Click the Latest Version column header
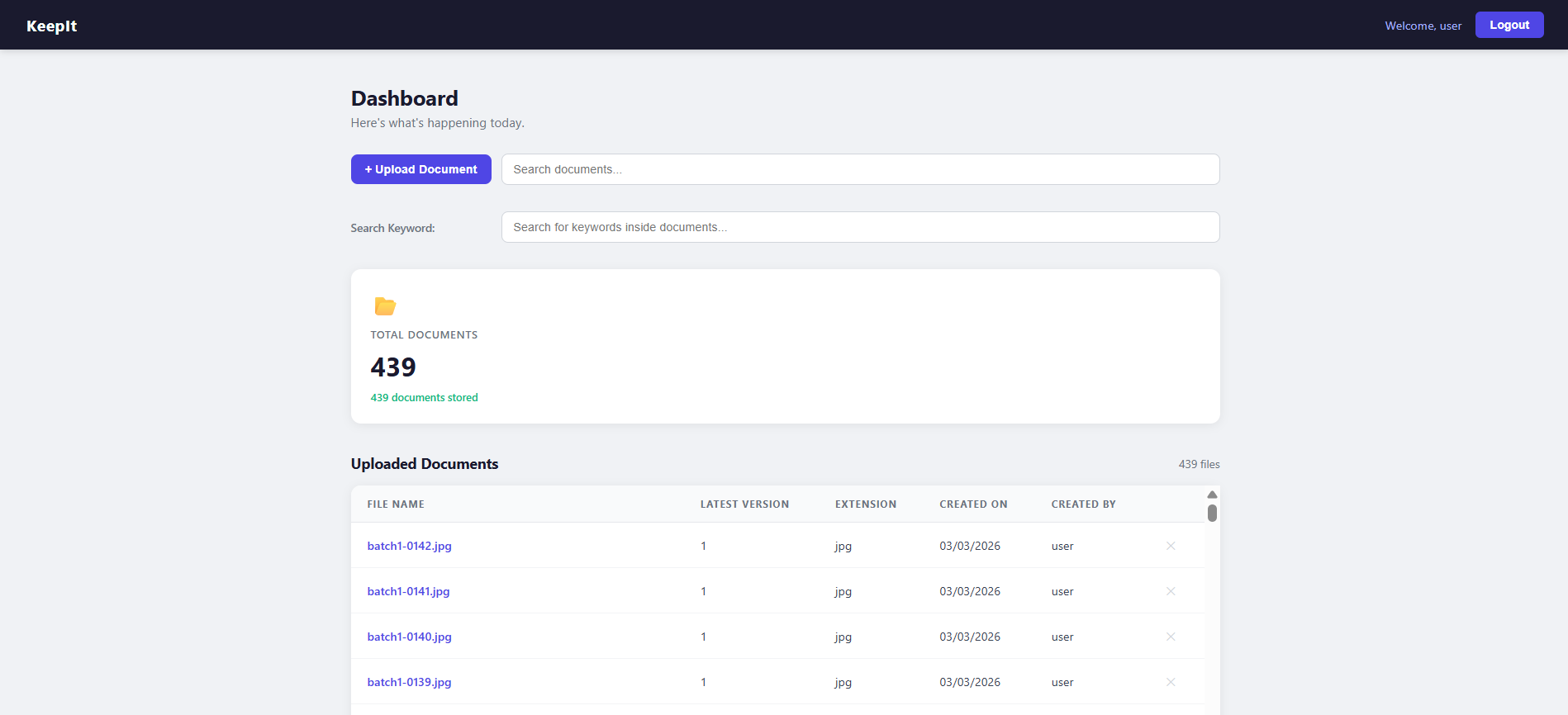This screenshot has width=1568, height=715. (744, 504)
